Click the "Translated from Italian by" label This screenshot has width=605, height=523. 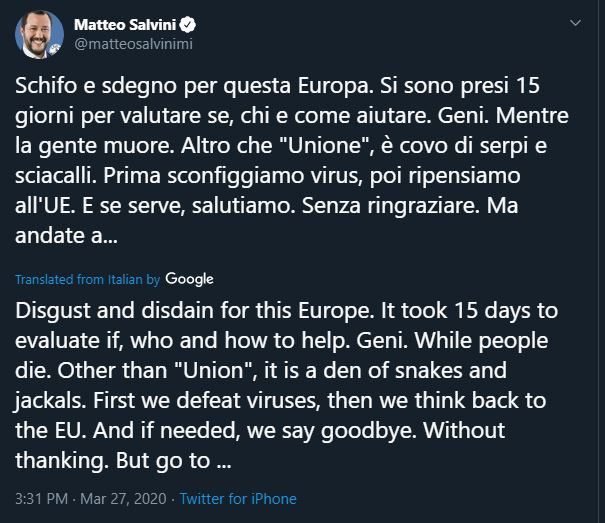88,280
